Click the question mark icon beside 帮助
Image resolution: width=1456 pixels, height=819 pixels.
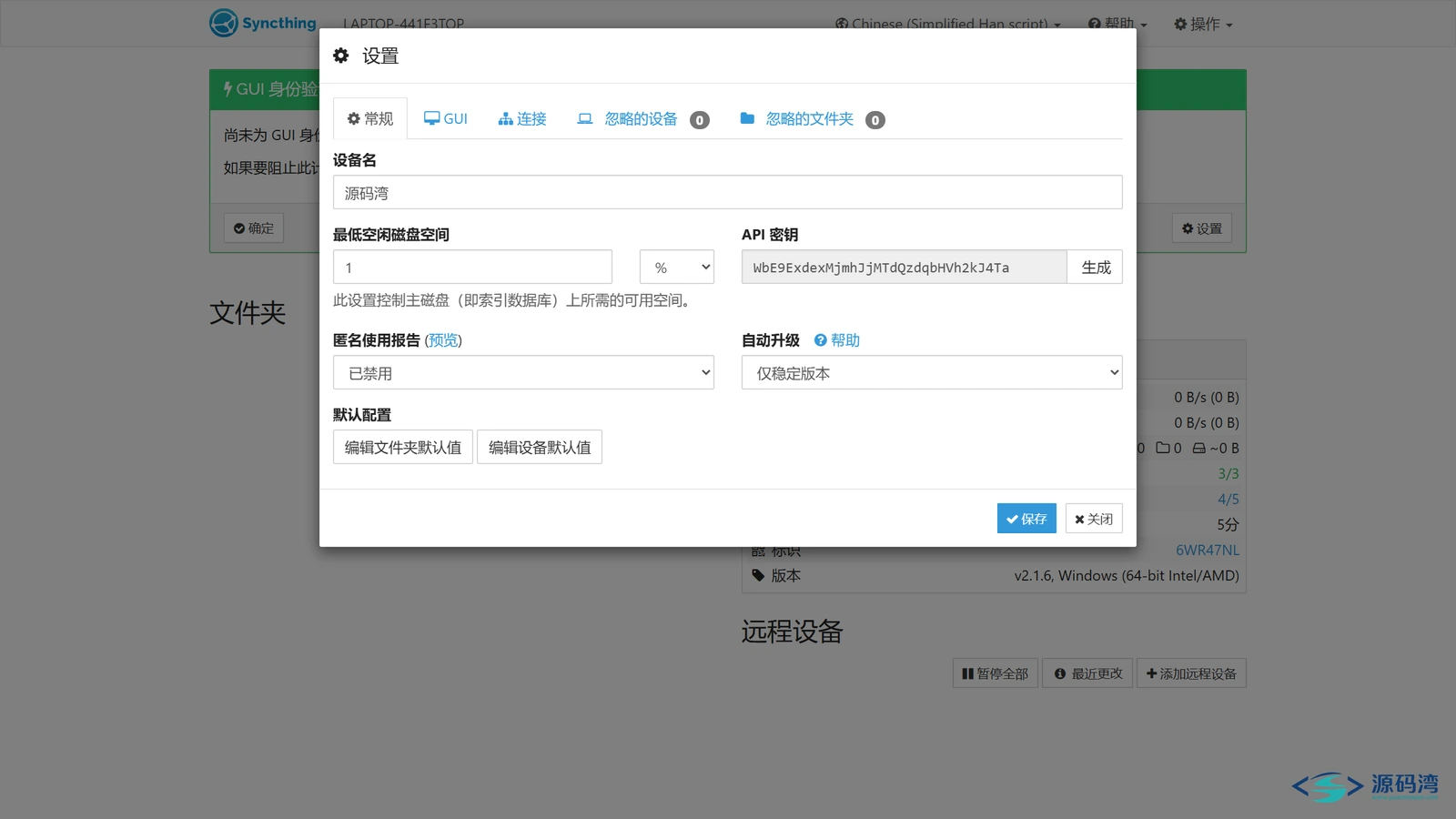[x=821, y=340]
